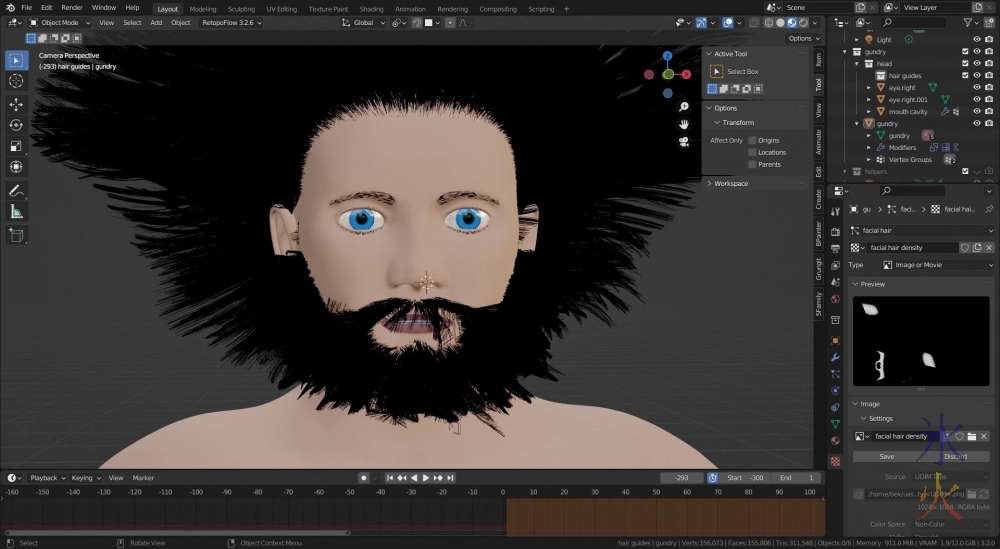Expand the Workspace panel
This screenshot has width=1000, height=549.
(730, 183)
